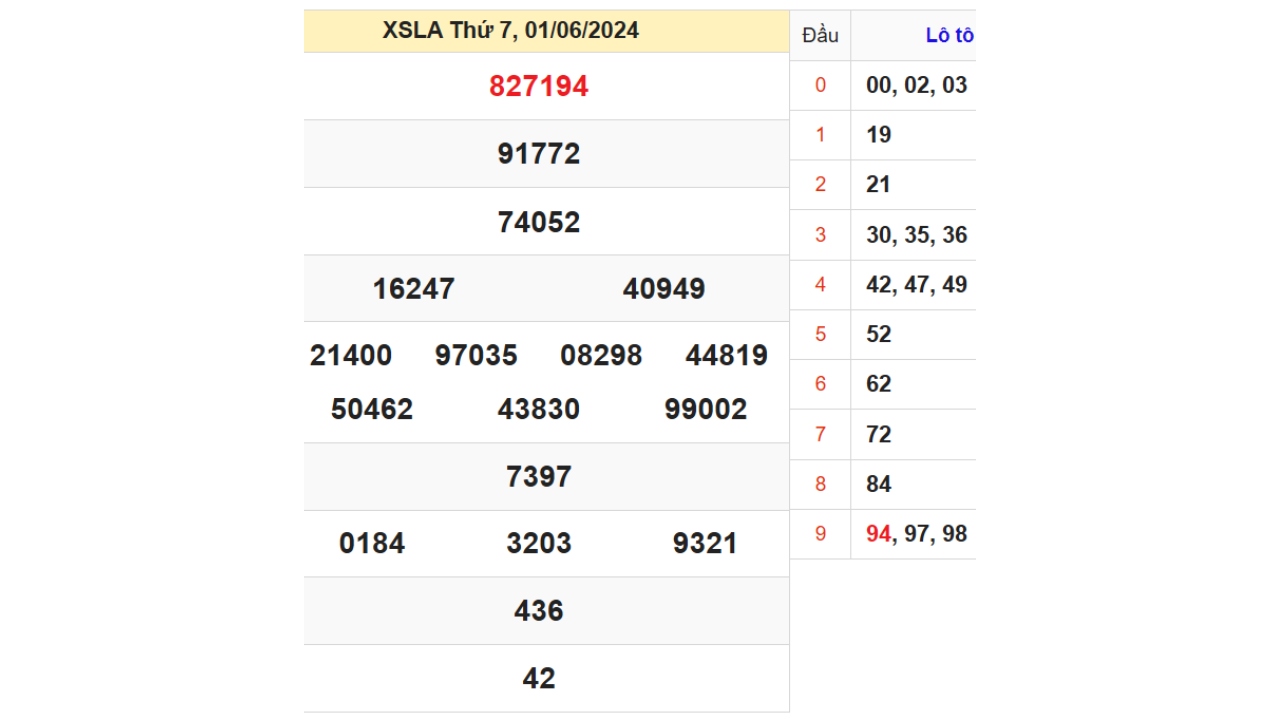Select prize number 43830
The height and width of the screenshot is (720, 1280).
pyautogui.click(x=539, y=410)
